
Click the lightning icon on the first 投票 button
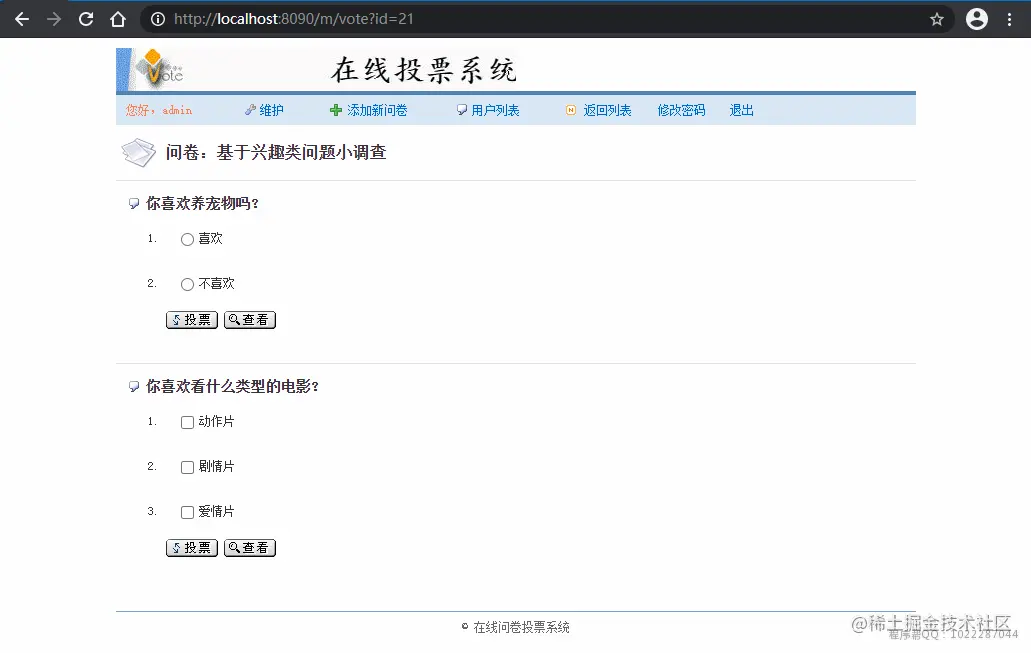tap(174, 320)
